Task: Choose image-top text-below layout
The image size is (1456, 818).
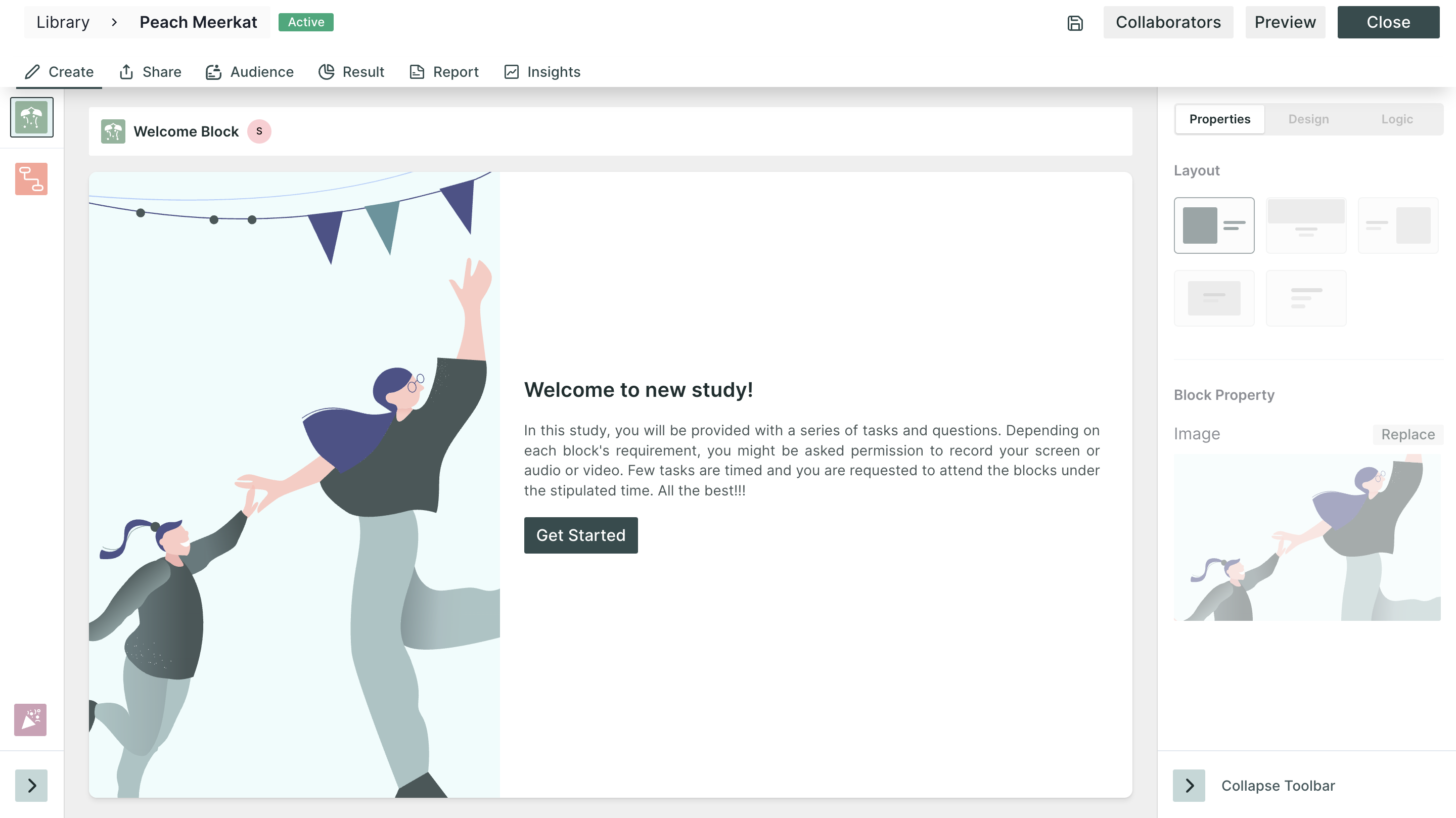Action: coord(1306,225)
